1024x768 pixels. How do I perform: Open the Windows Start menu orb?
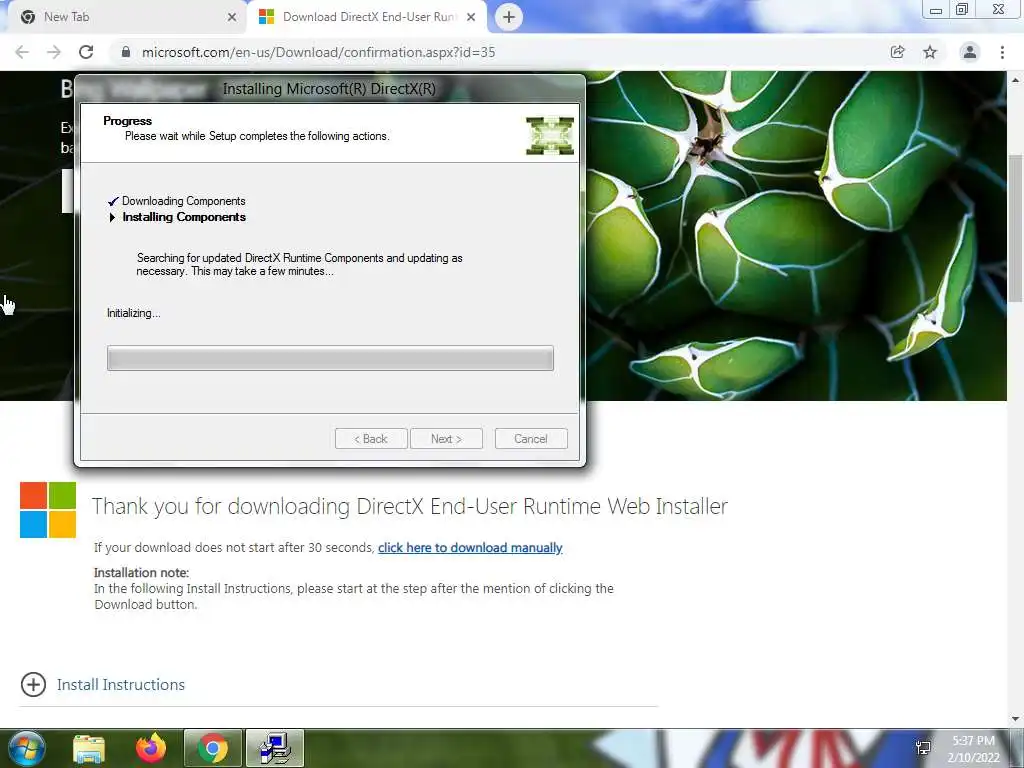[27, 748]
